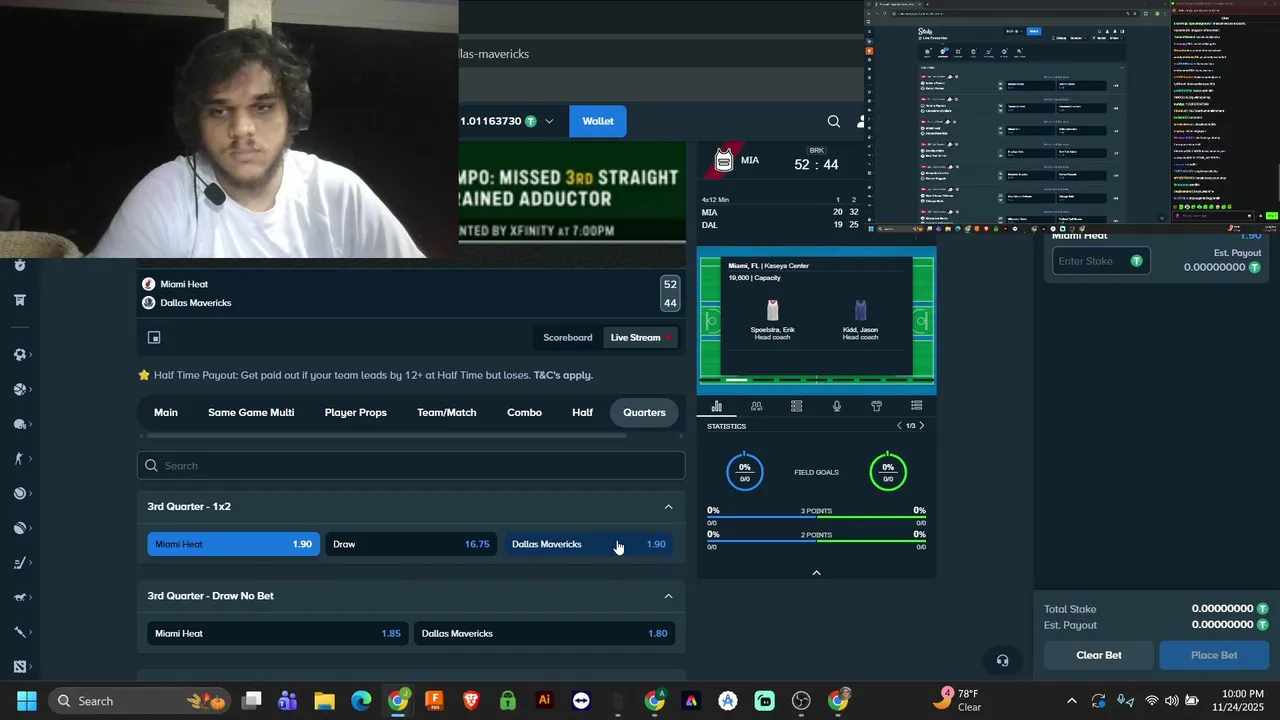Open the T&C's apply link
This screenshot has width=1280, height=720.
[563, 375]
